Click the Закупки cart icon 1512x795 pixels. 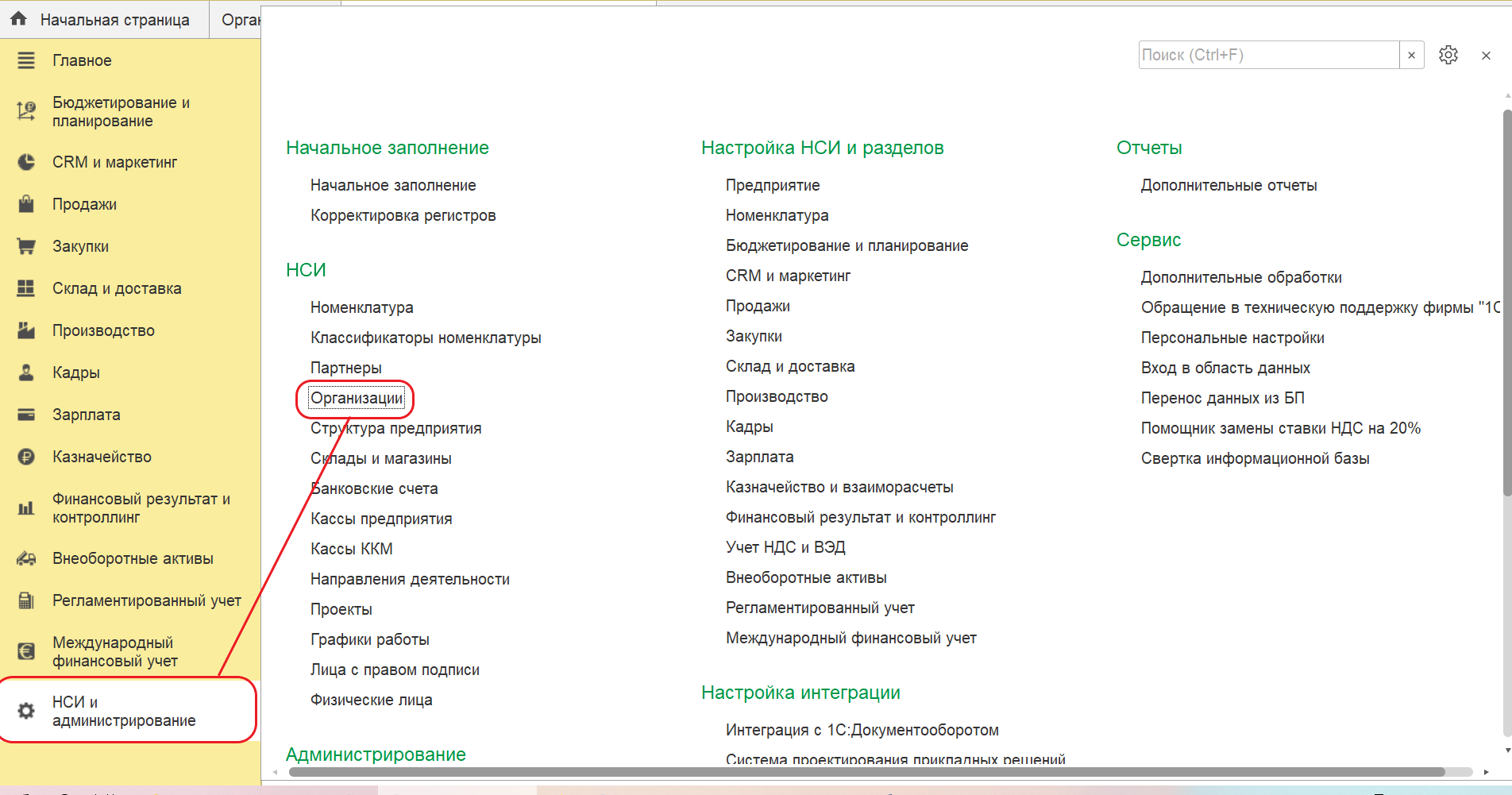click(26, 246)
